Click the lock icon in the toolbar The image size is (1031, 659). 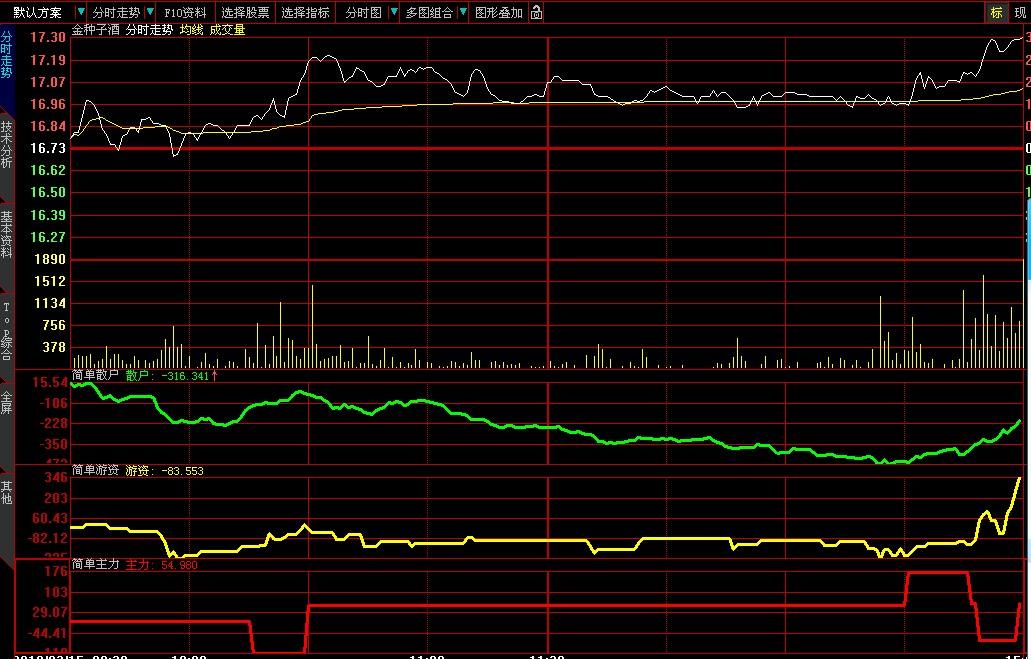coord(537,13)
